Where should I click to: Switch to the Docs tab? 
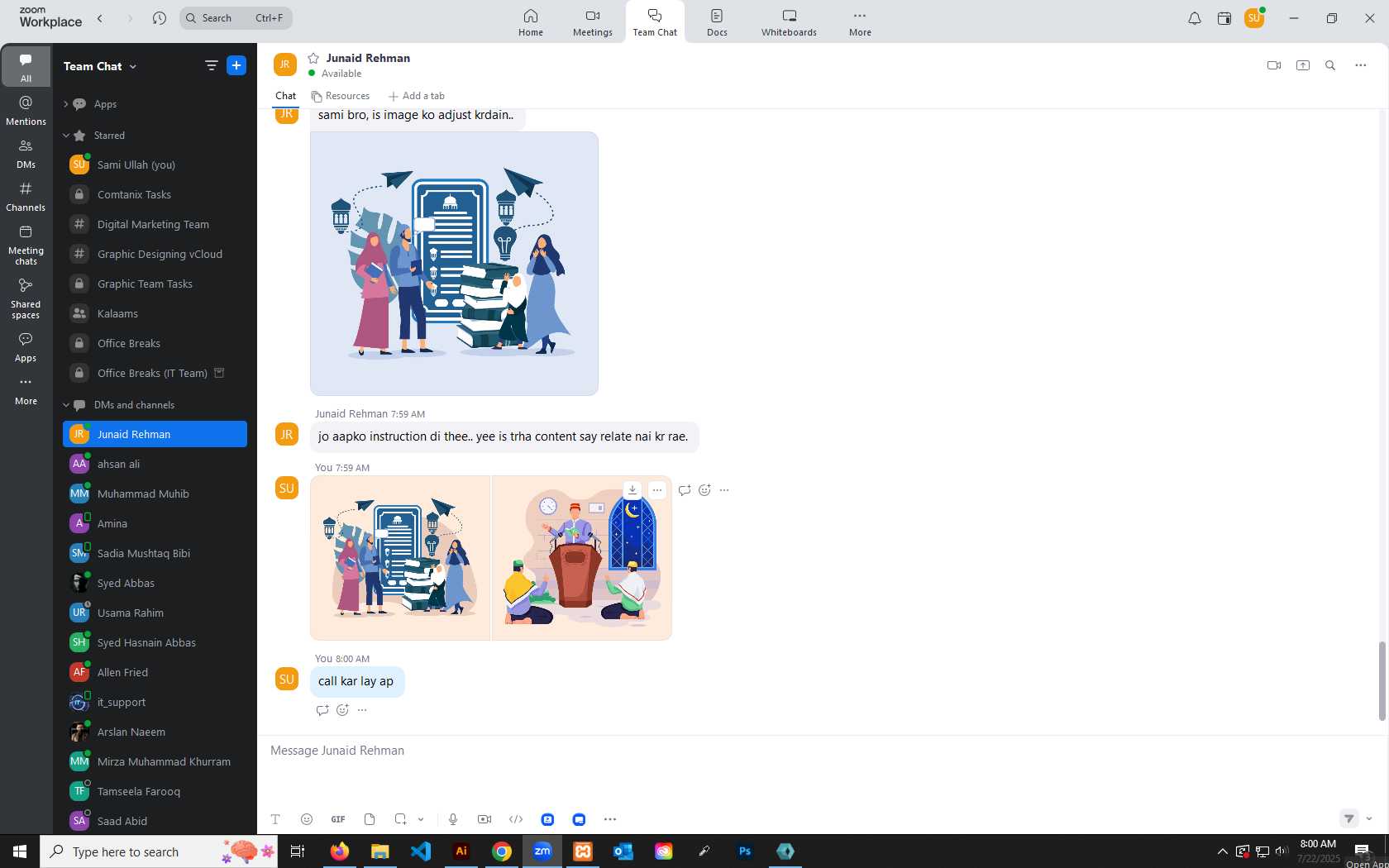coord(717,22)
